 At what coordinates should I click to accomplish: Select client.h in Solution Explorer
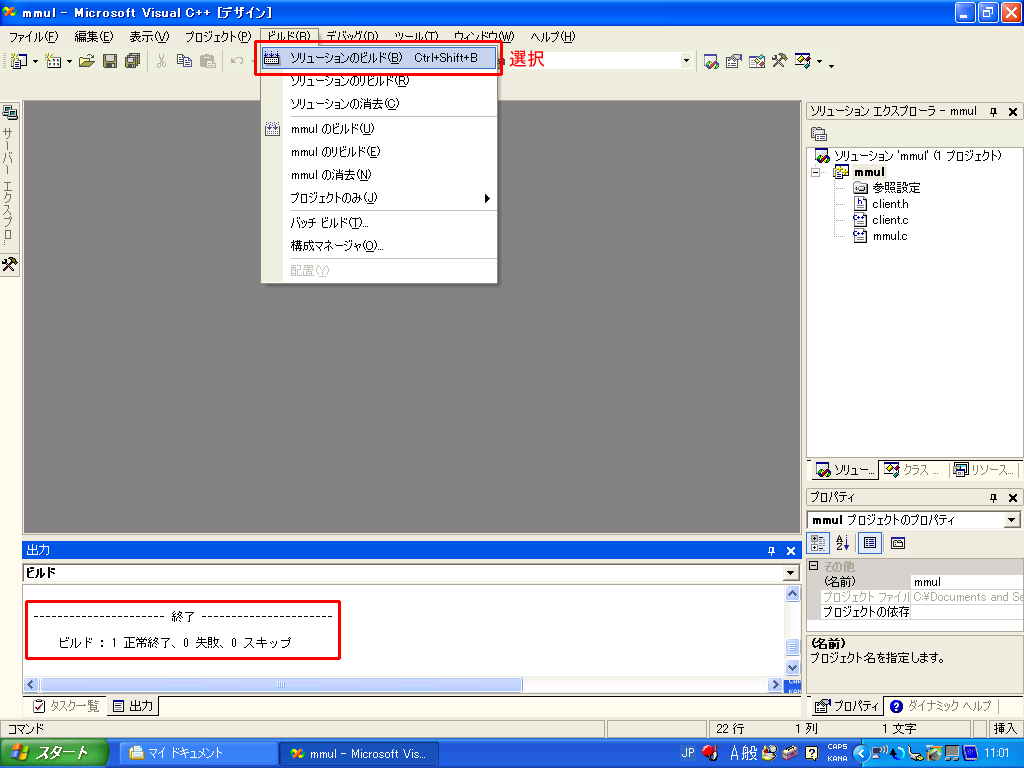pos(890,204)
